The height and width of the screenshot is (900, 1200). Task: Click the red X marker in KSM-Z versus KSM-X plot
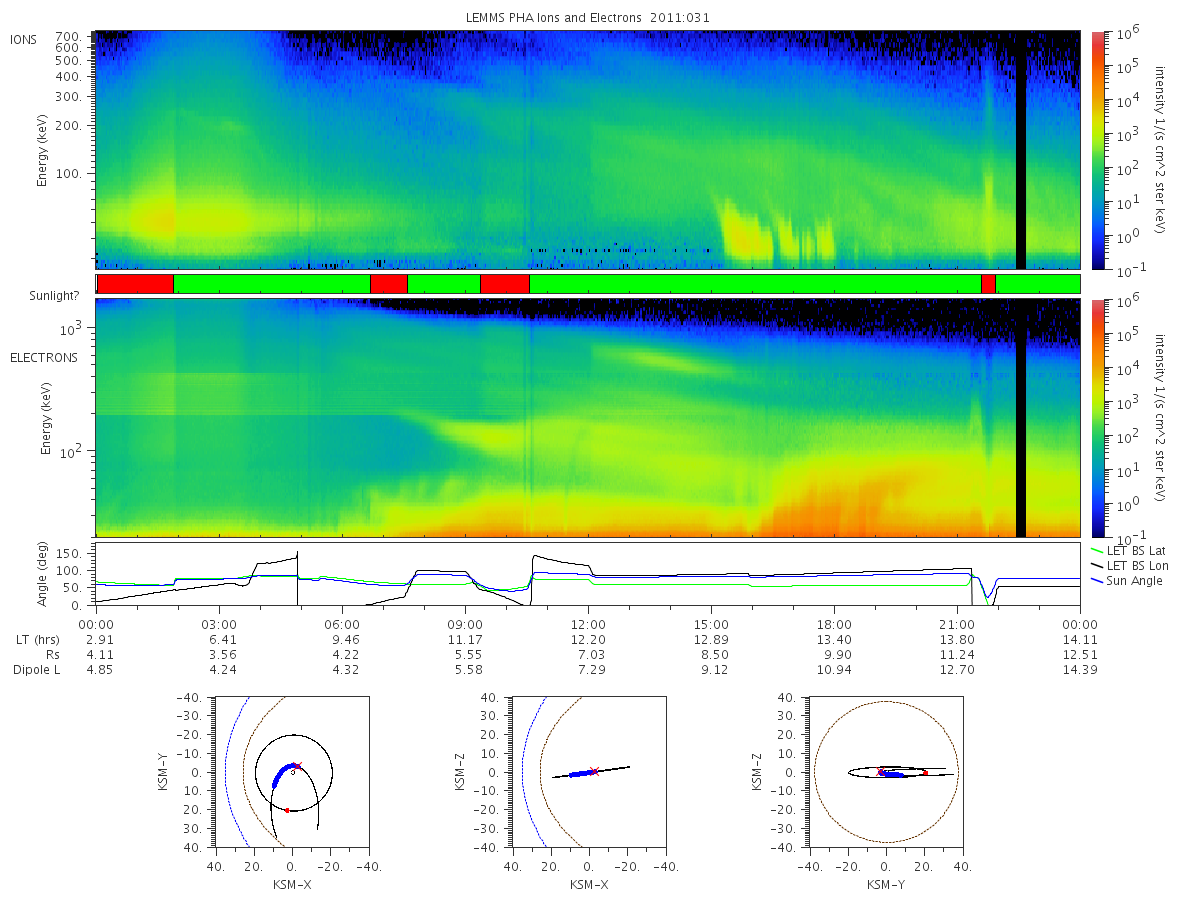(x=594, y=770)
